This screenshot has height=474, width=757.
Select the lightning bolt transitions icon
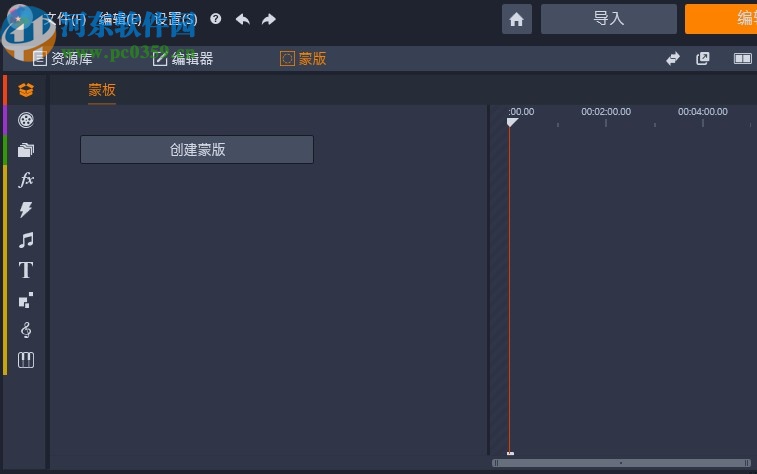click(x=26, y=209)
